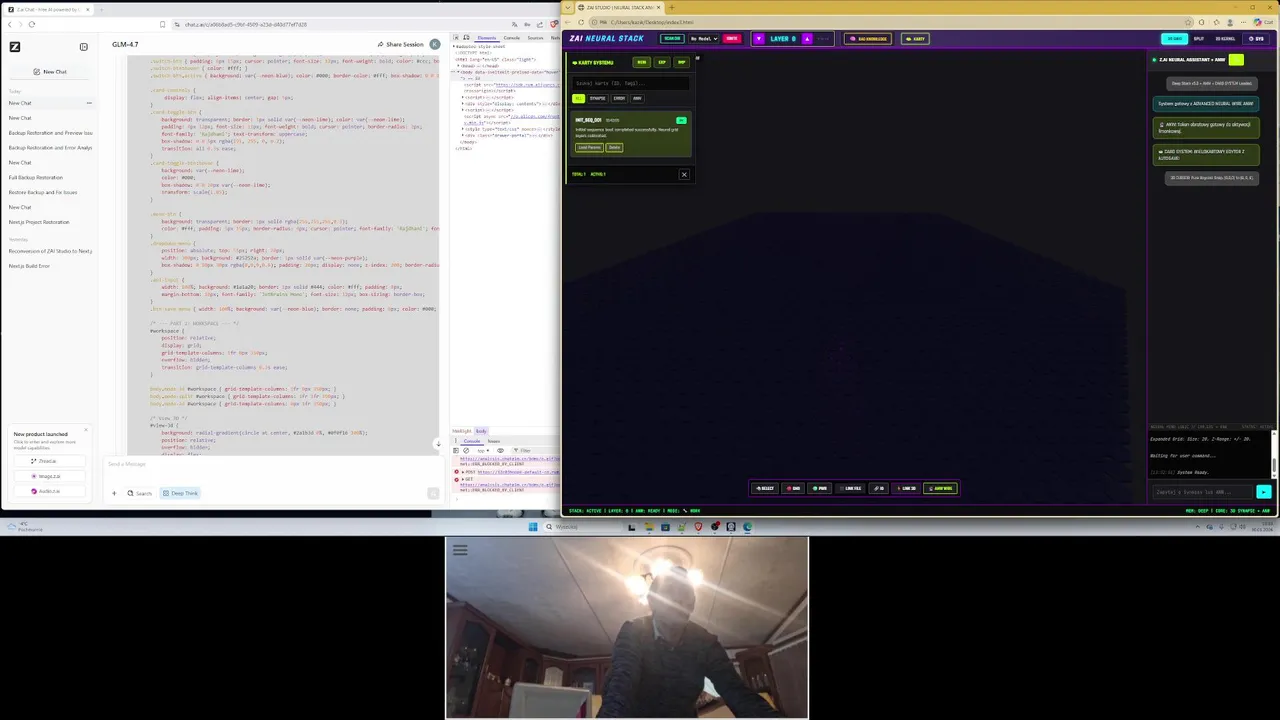Expand the style text/css node in DevTools
The width and height of the screenshot is (1280, 720).
point(463,129)
